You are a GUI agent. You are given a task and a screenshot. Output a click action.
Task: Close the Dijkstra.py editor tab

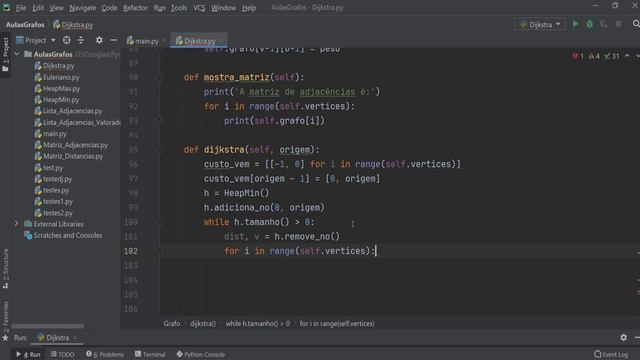pyautogui.click(x=221, y=40)
